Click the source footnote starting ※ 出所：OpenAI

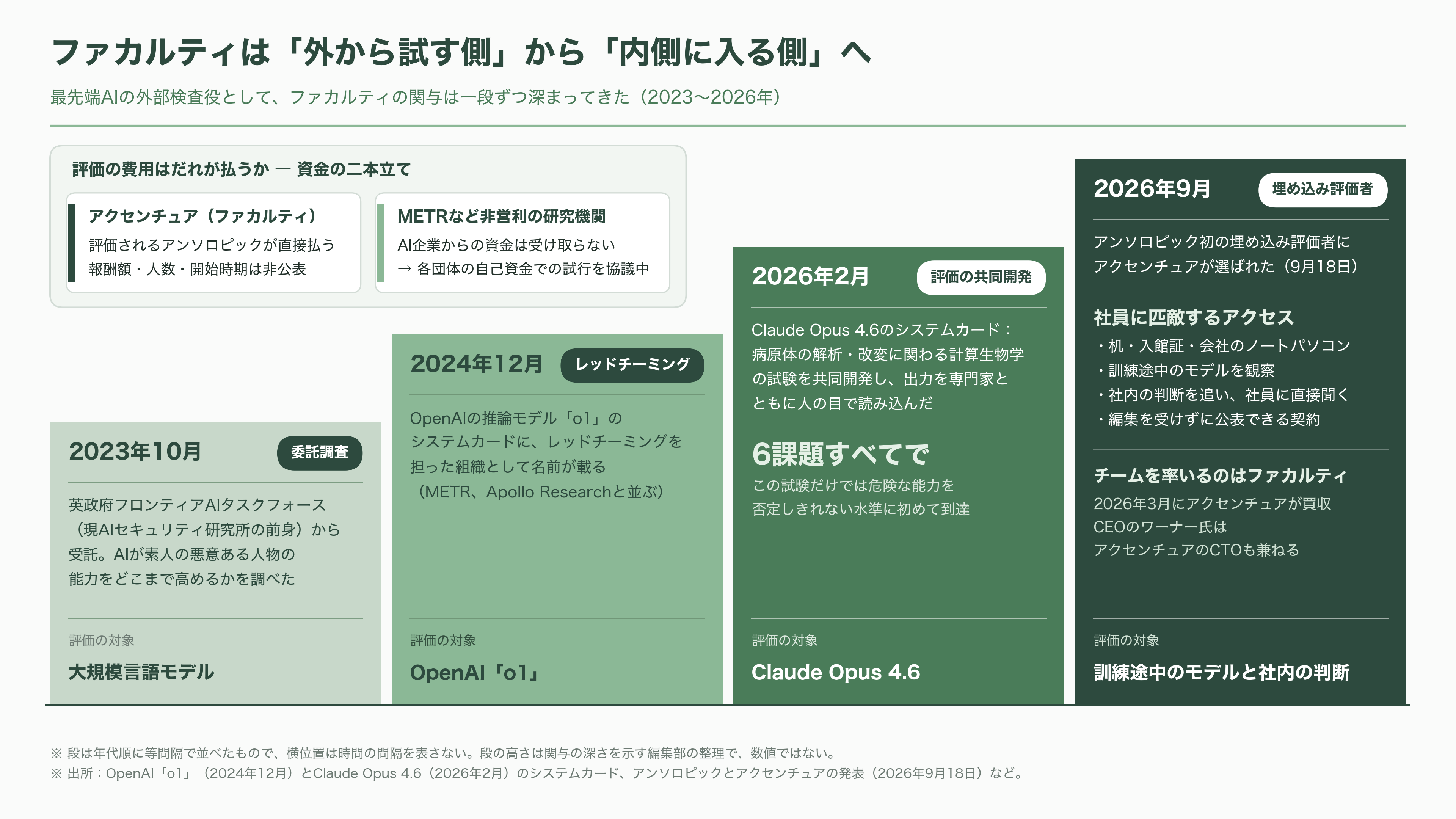point(538,773)
